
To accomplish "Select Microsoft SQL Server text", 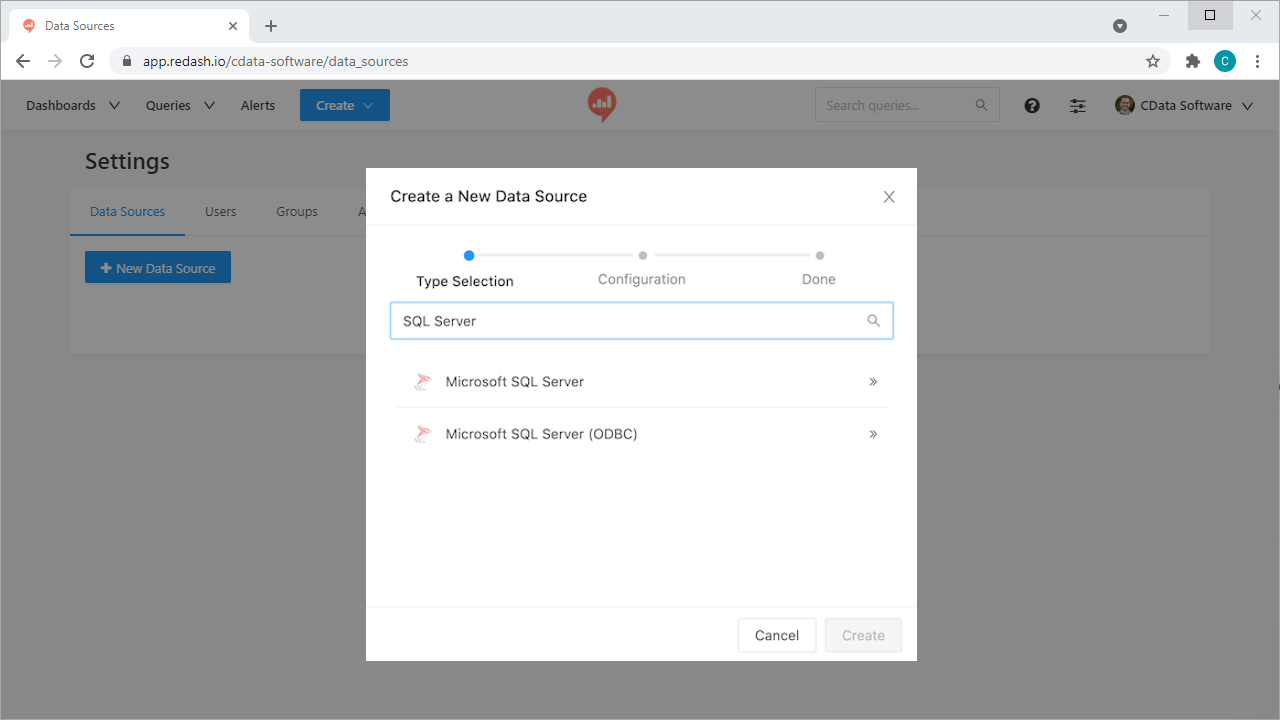I will coord(515,382).
